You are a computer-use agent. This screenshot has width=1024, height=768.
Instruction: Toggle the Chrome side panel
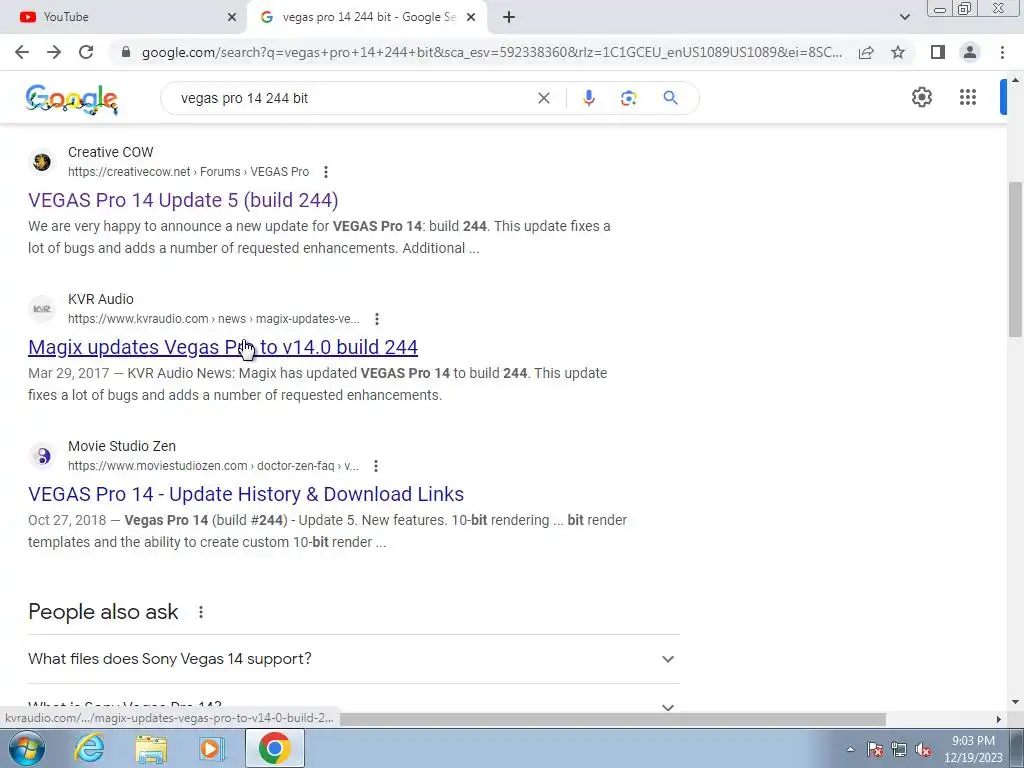click(938, 52)
